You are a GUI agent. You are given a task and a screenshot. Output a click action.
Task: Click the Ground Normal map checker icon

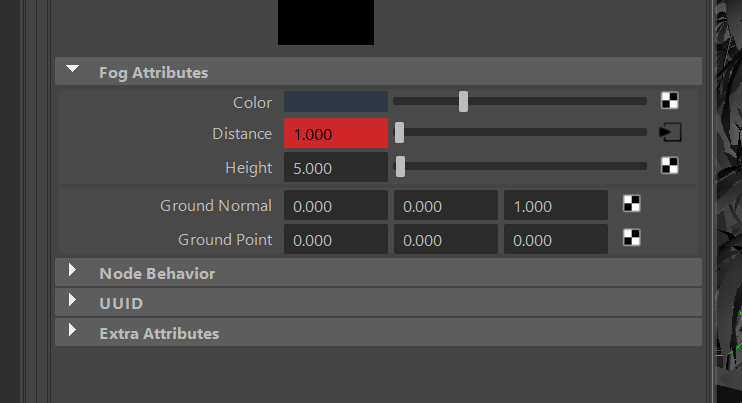pyautogui.click(x=632, y=203)
